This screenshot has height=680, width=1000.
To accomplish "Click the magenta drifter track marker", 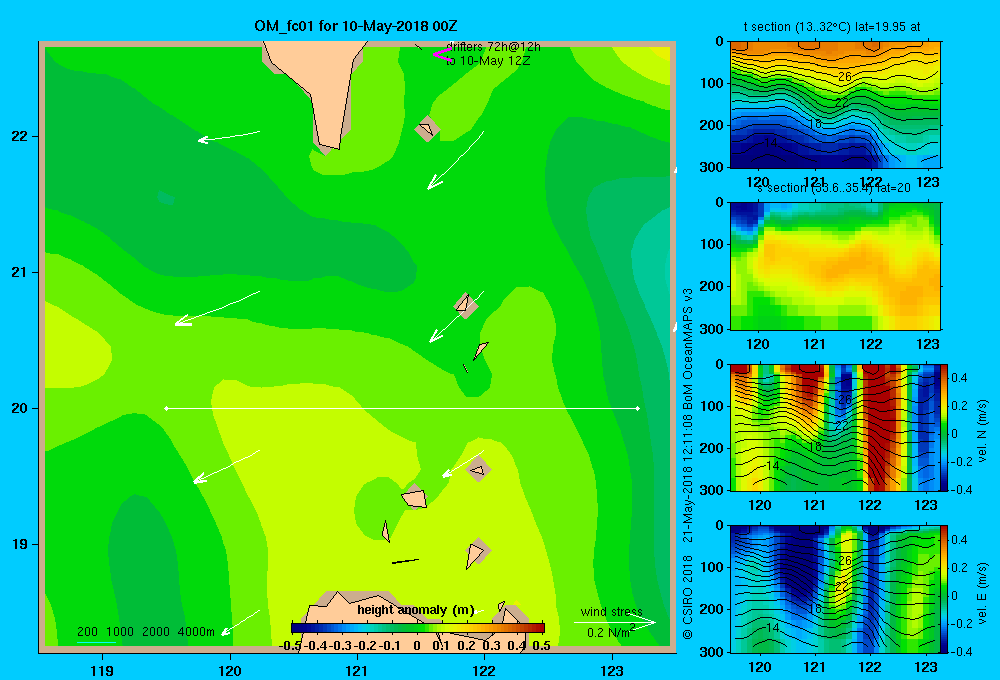I will 441,54.
